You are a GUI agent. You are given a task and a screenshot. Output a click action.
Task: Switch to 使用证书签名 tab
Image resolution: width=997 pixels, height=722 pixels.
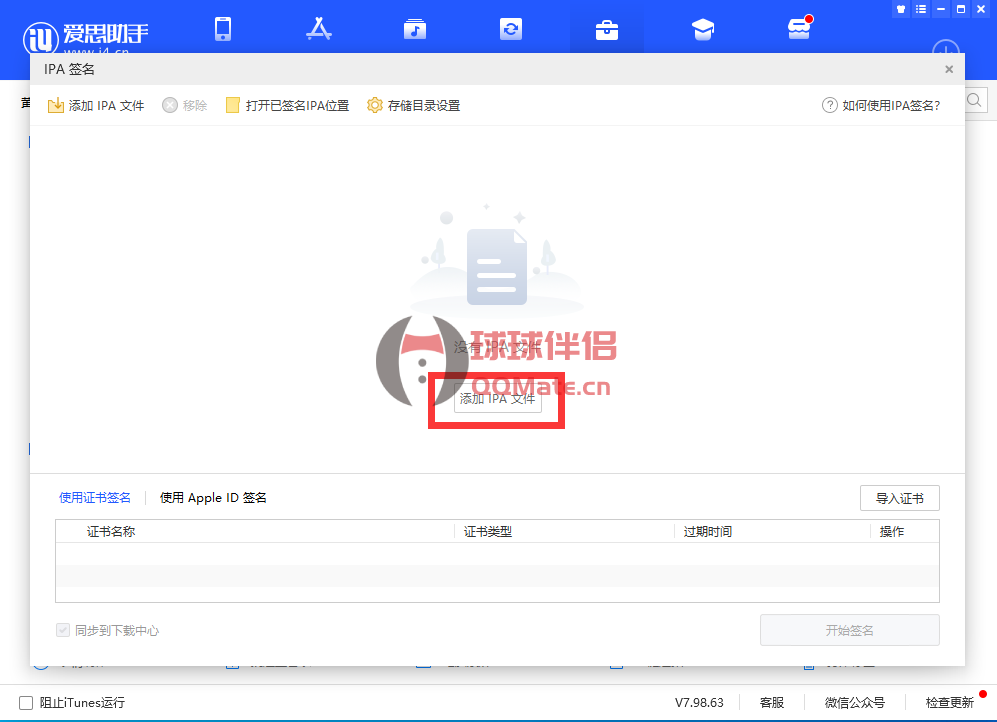point(94,497)
